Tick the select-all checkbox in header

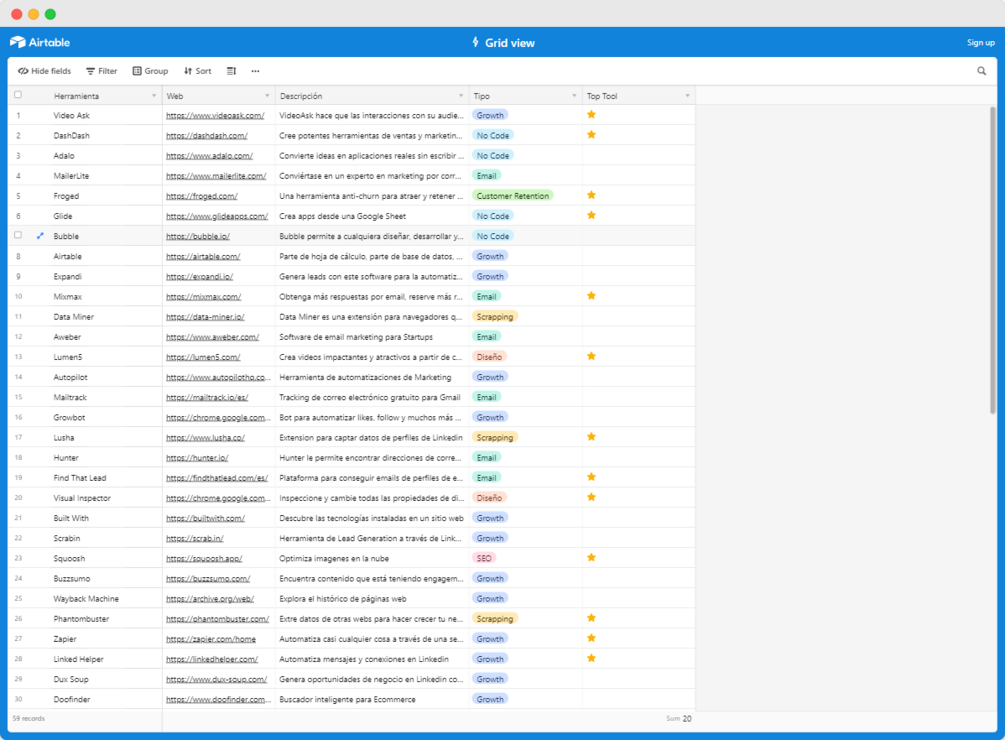point(18,95)
